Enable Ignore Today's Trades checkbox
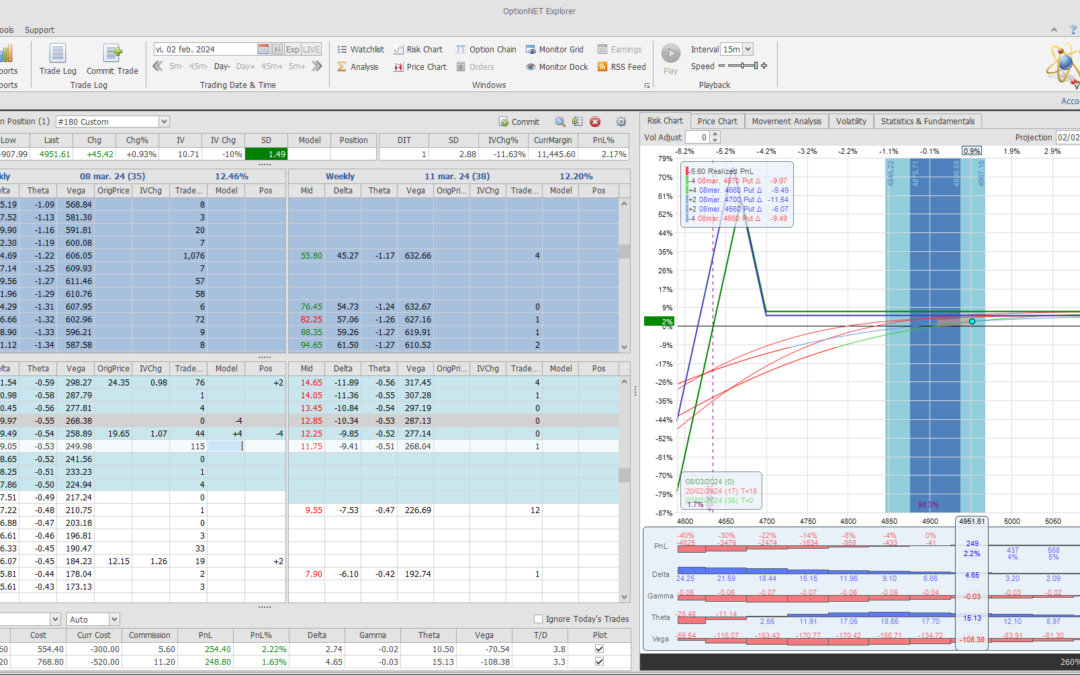 pos(540,619)
